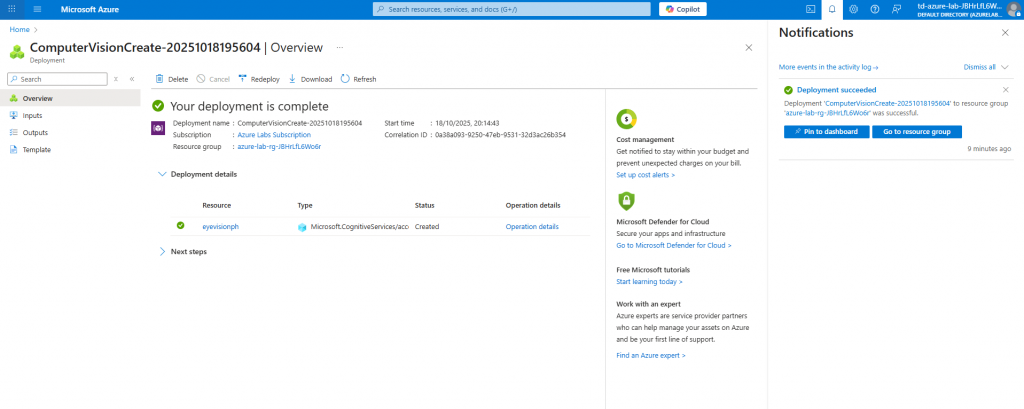Screen dimensions: 1024x409
Task: Select Template in the left menu
Action: (x=36, y=150)
